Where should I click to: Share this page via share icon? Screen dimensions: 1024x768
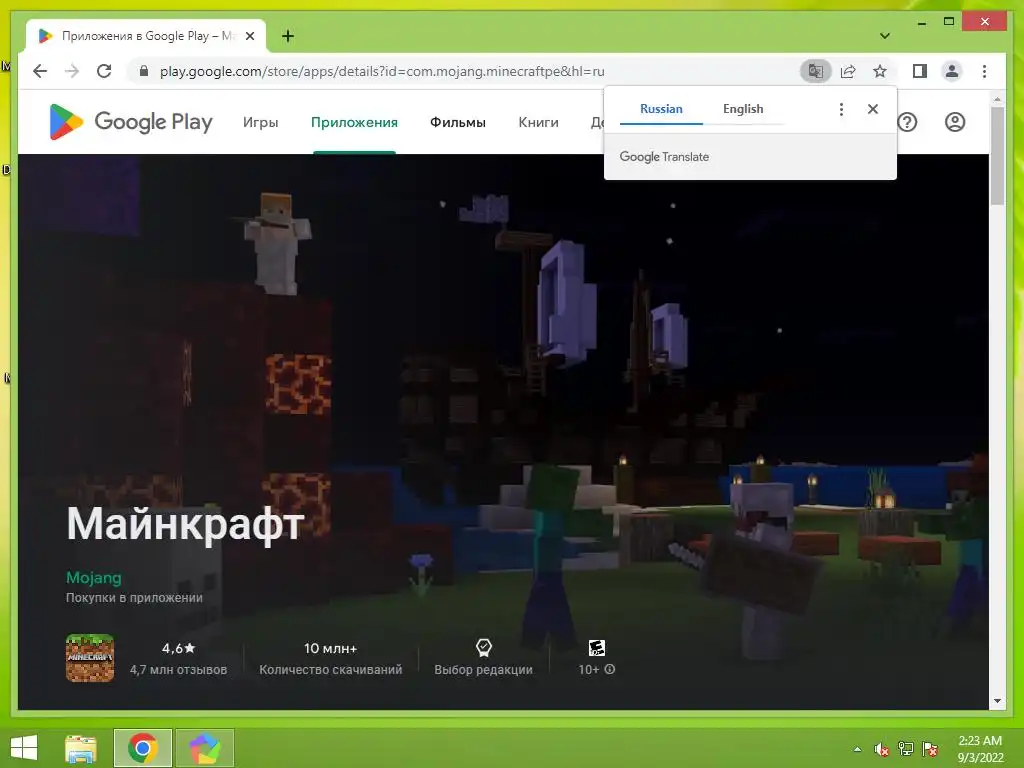coord(848,71)
